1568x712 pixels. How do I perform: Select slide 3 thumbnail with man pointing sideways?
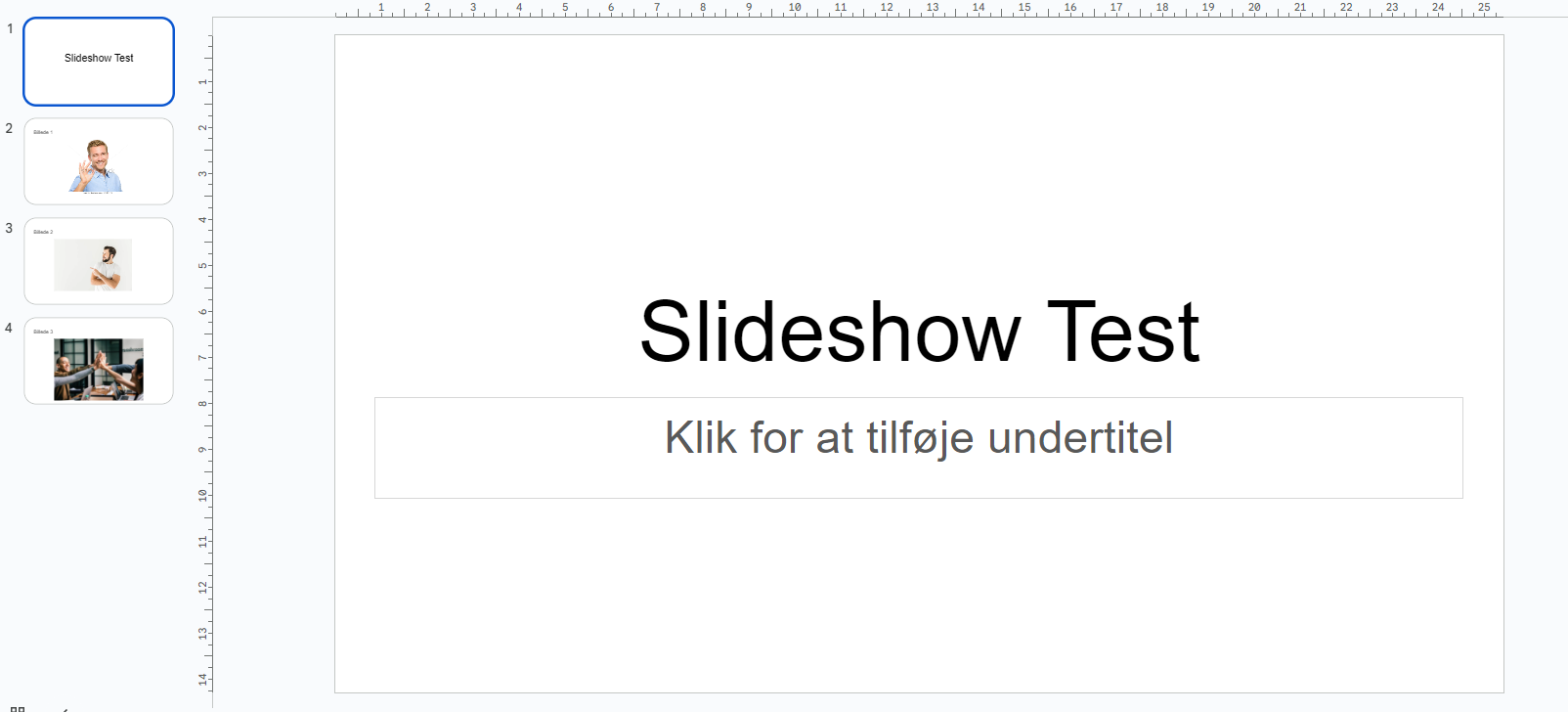[x=99, y=261]
